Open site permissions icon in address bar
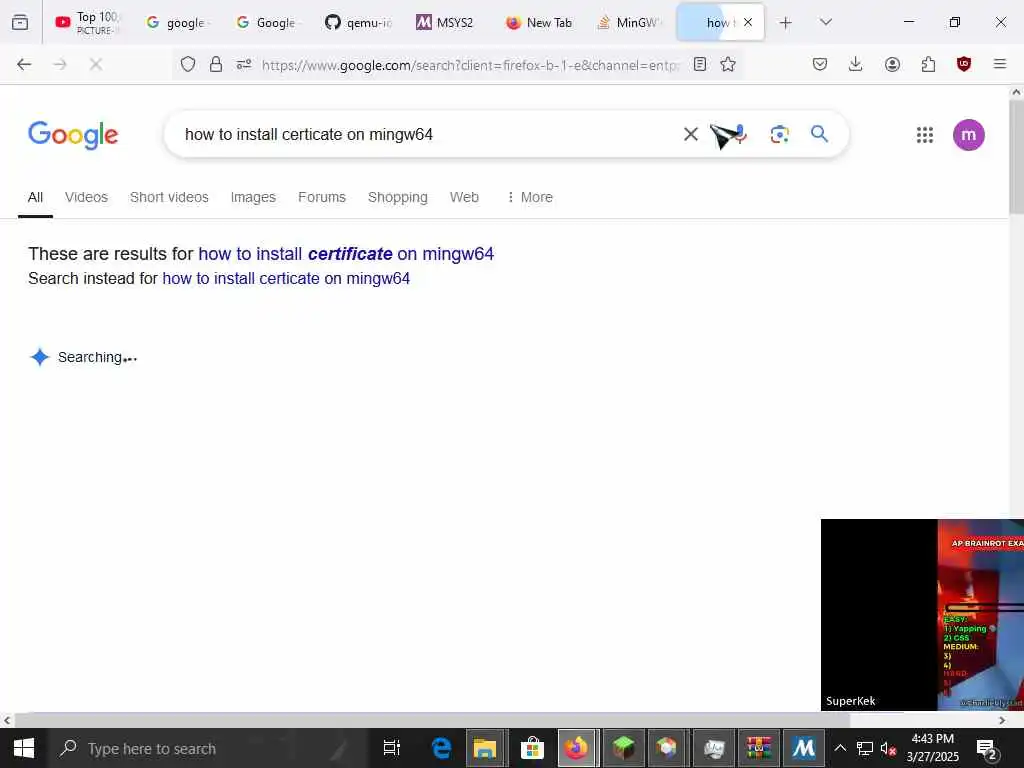The width and height of the screenshot is (1024, 768). (x=244, y=64)
